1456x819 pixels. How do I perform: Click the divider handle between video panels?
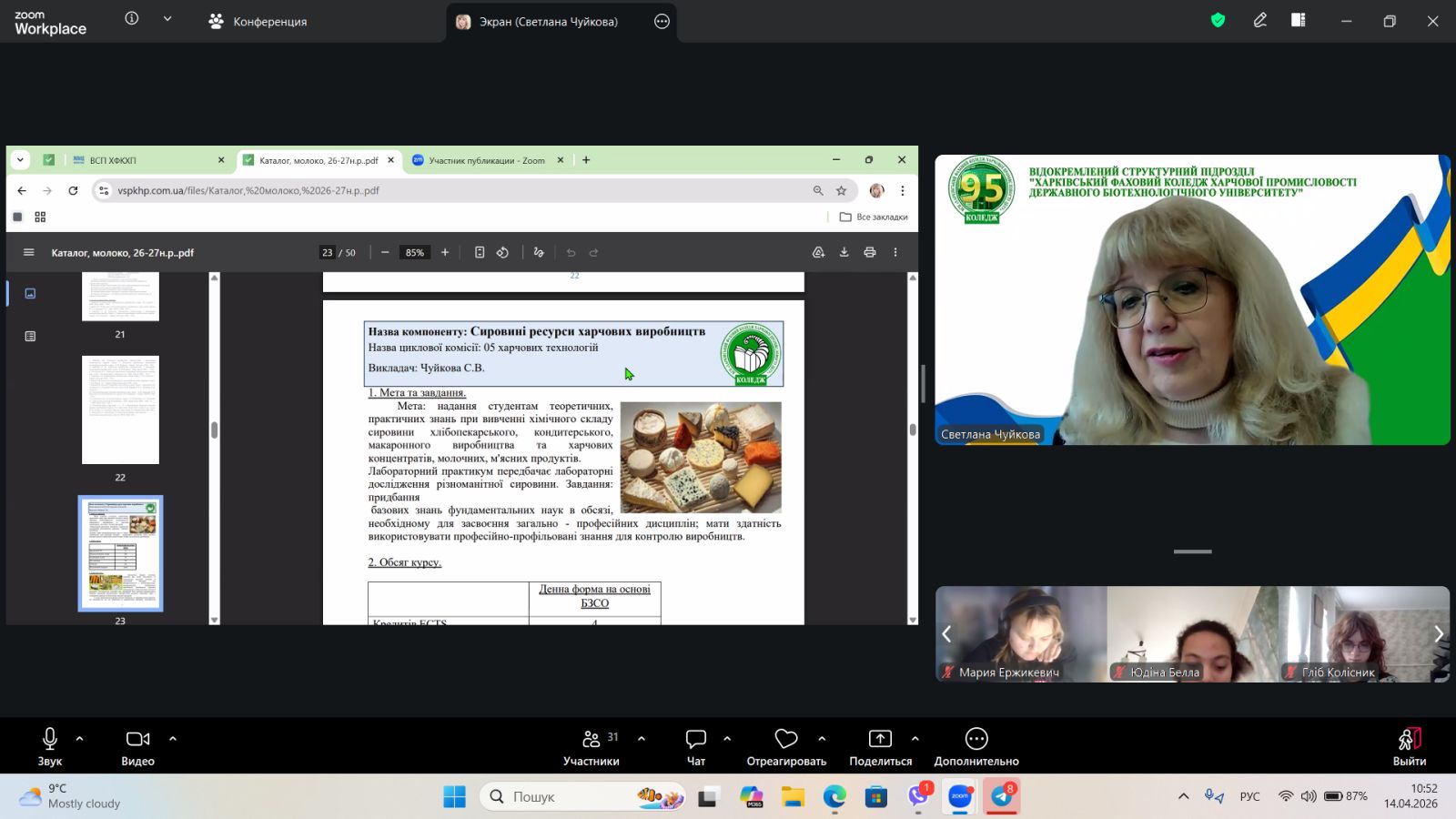pyautogui.click(x=1192, y=551)
